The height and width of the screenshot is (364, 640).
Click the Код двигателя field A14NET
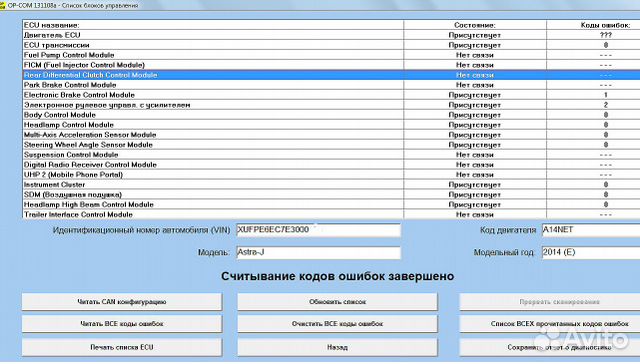tap(591, 230)
